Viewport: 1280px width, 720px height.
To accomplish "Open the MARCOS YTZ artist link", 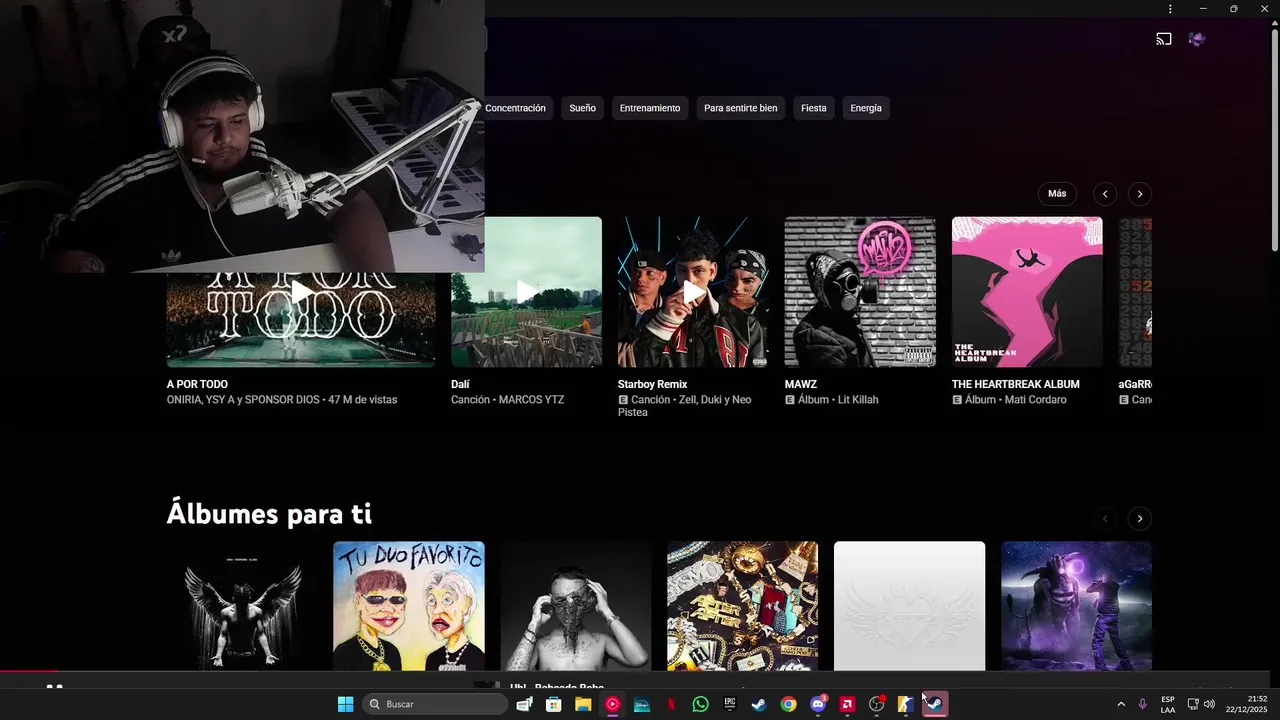I will (531, 400).
